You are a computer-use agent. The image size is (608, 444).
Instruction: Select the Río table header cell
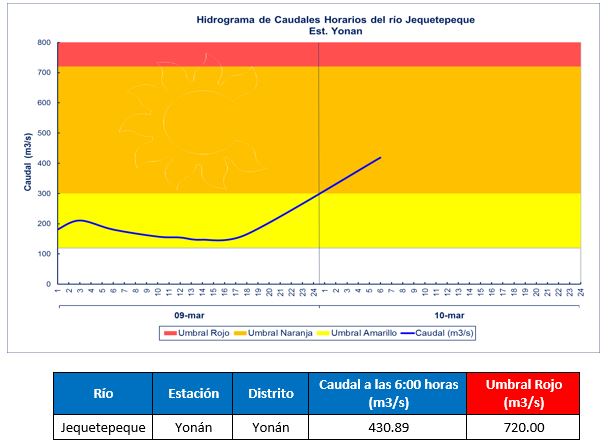point(102,393)
